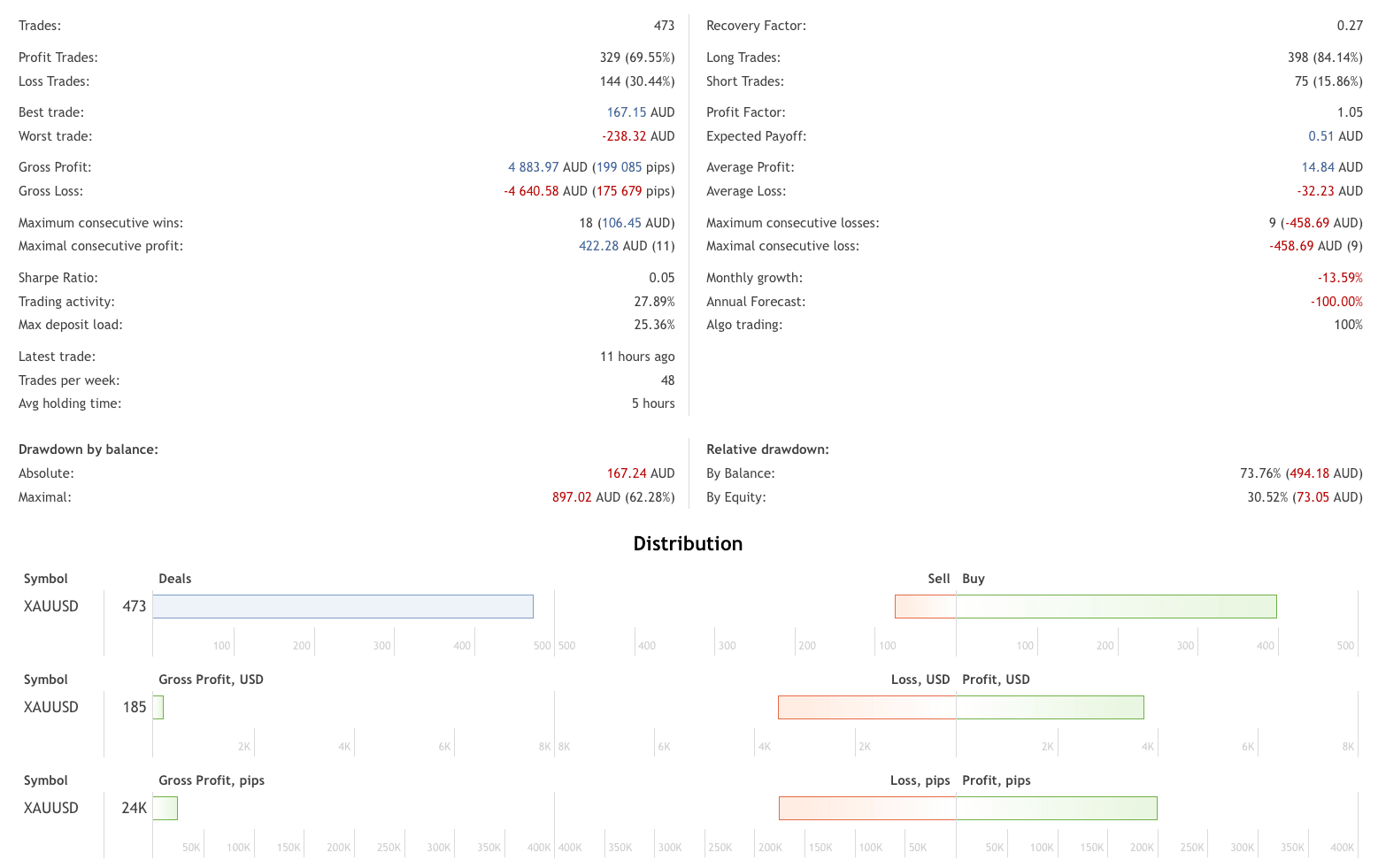Click the Monthly growth value -13.59%
This screenshot has height=868, width=1378.
pyautogui.click(x=1340, y=278)
